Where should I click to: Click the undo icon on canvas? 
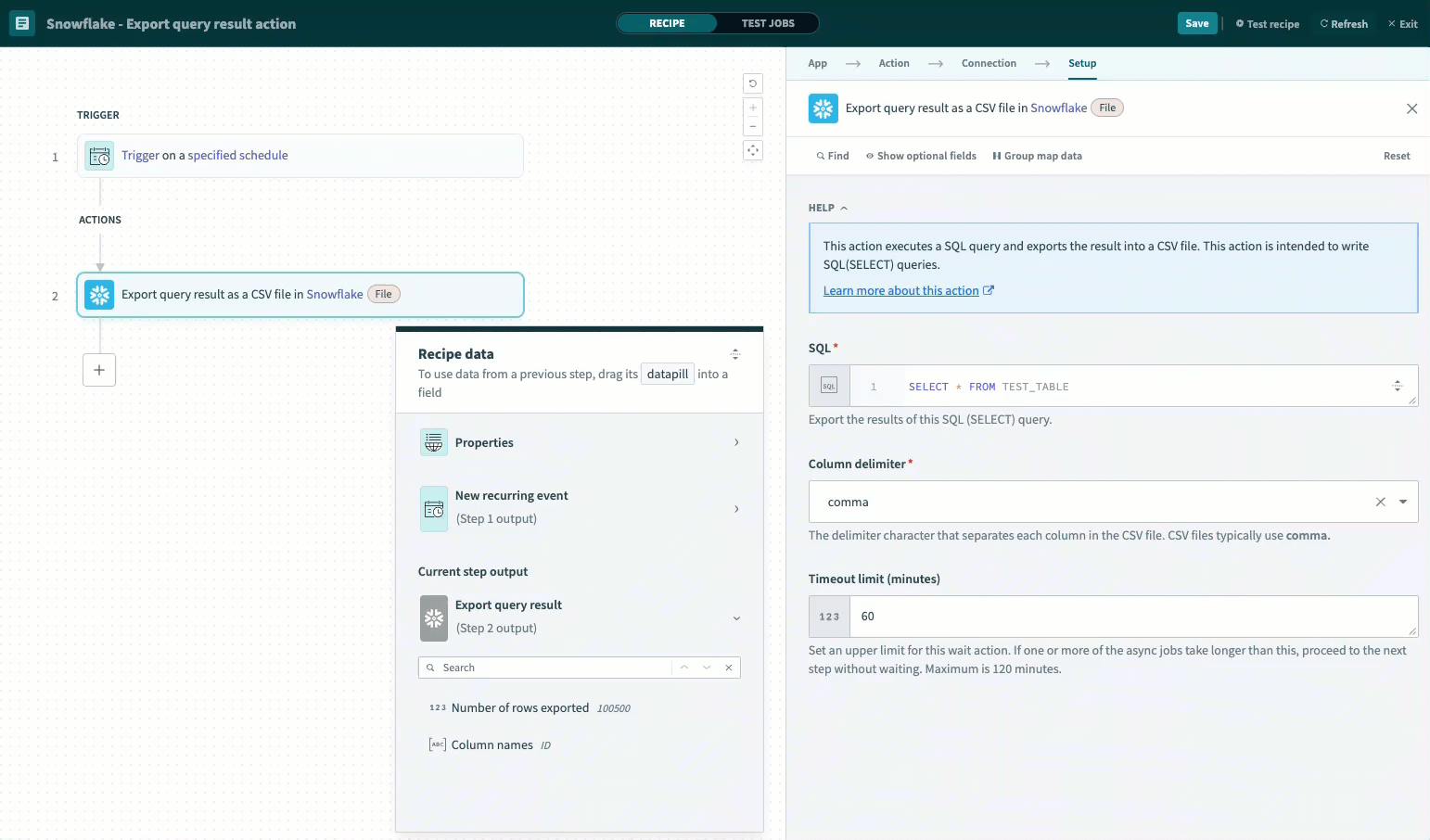tap(753, 83)
